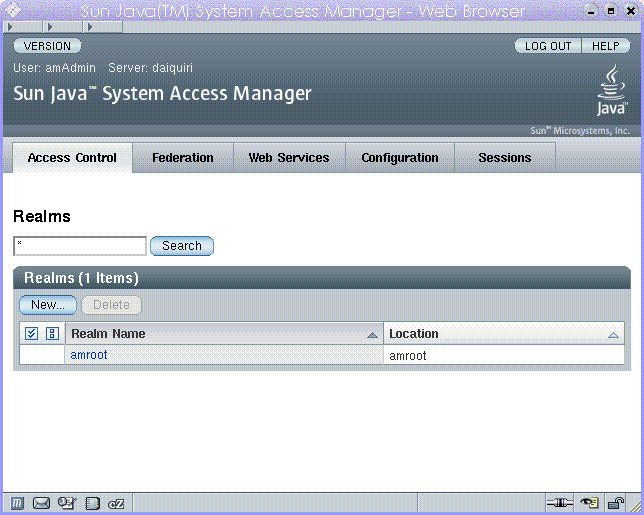This screenshot has height=515, width=644.
Task: Launch Composer from the status bar icon
Action: click(x=67, y=503)
